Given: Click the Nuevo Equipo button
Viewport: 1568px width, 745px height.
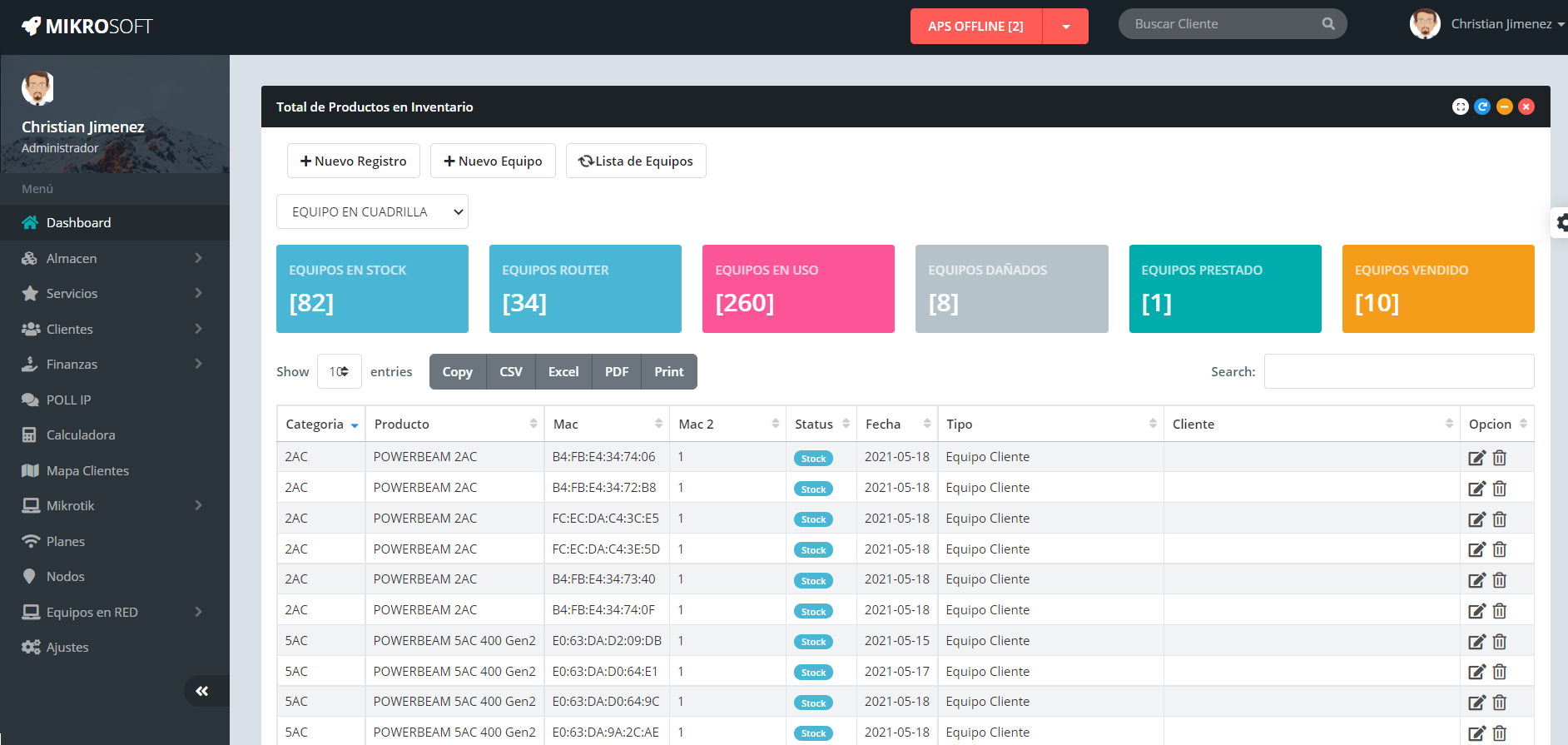Looking at the screenshot, I should (x=493, y=161).
